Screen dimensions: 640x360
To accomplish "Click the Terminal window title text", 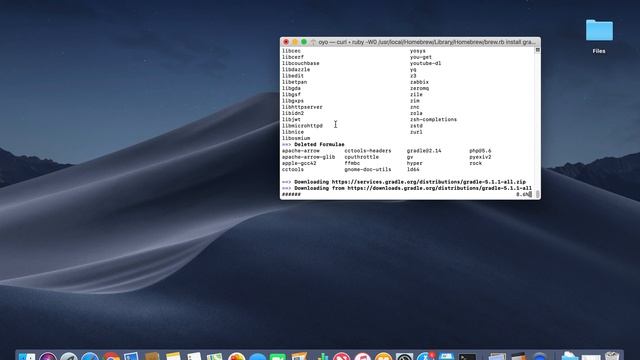I will tap(427, 42).
